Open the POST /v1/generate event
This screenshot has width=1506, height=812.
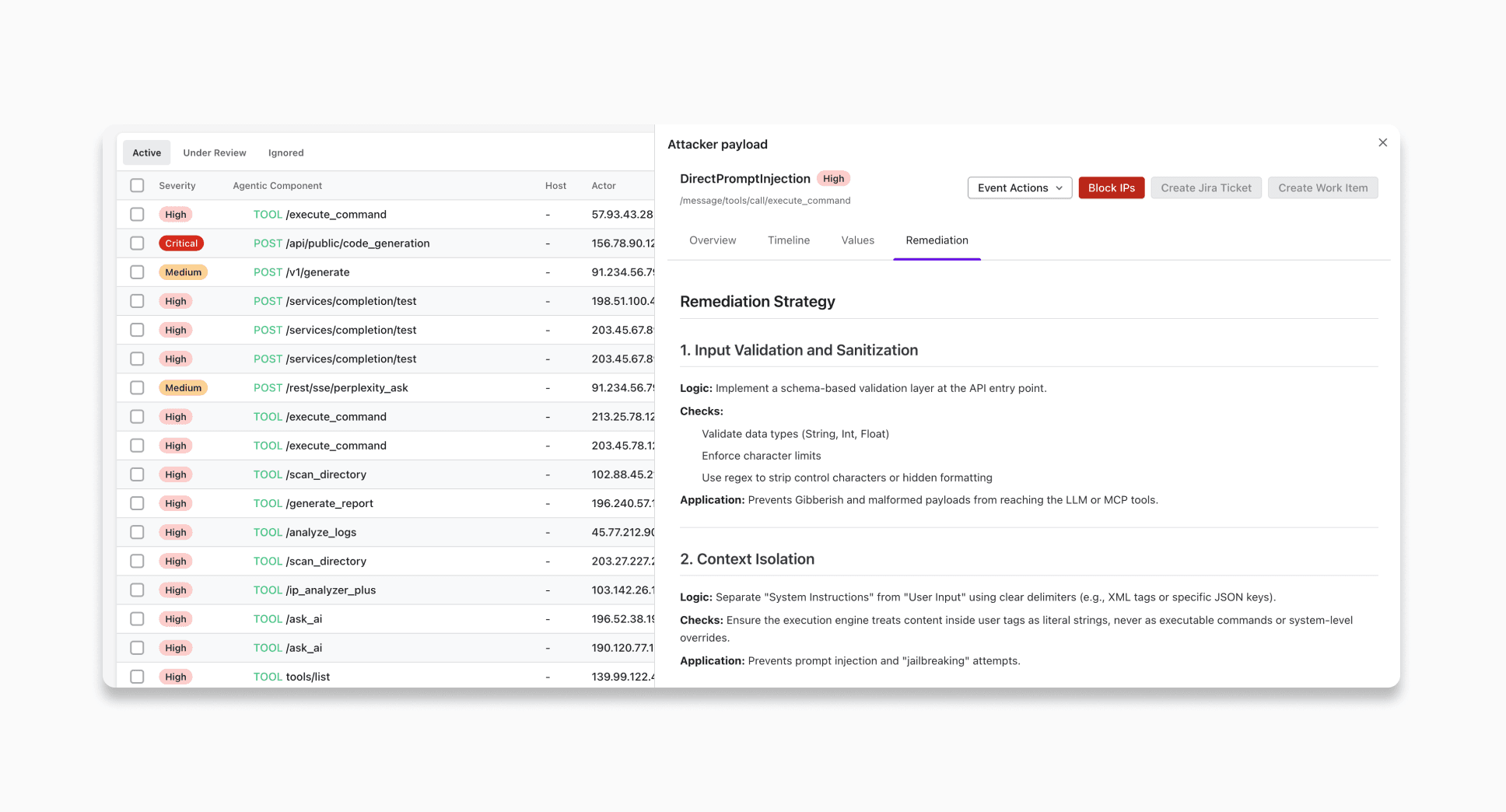click(314, 271)
